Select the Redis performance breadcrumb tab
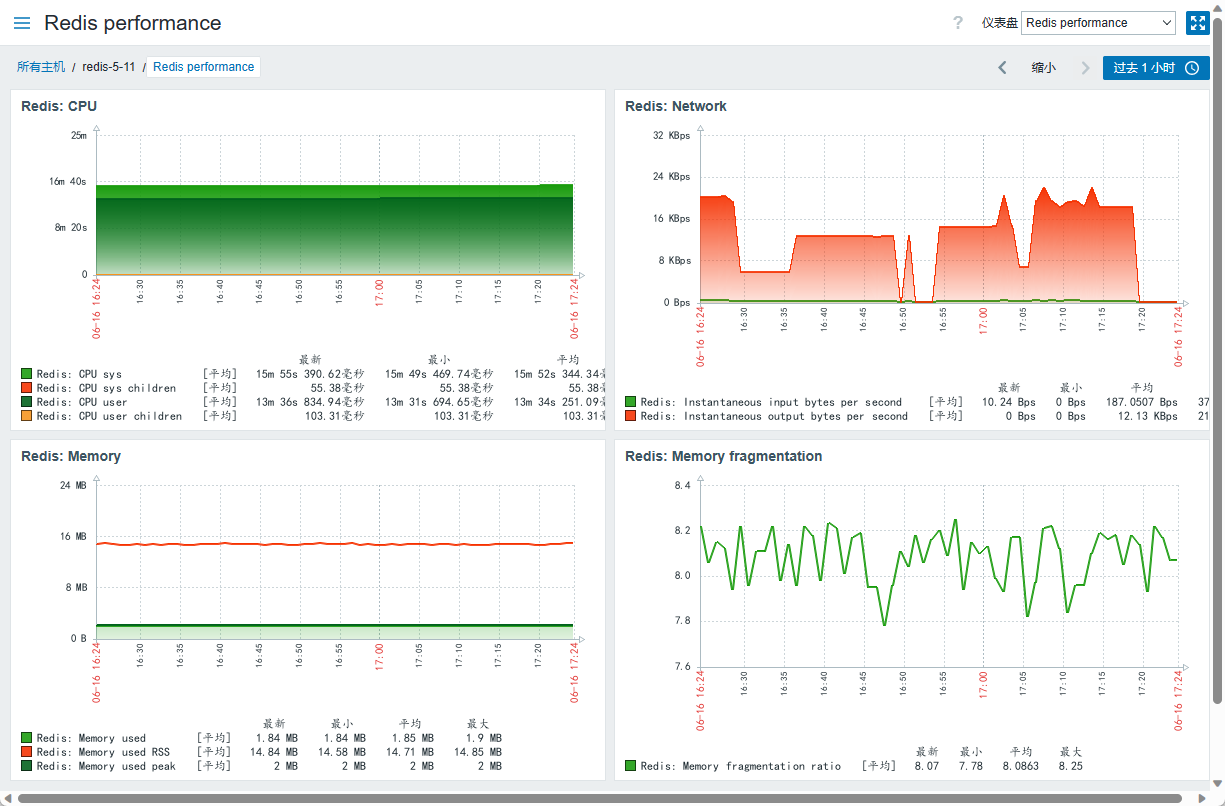 pos(204,67)
